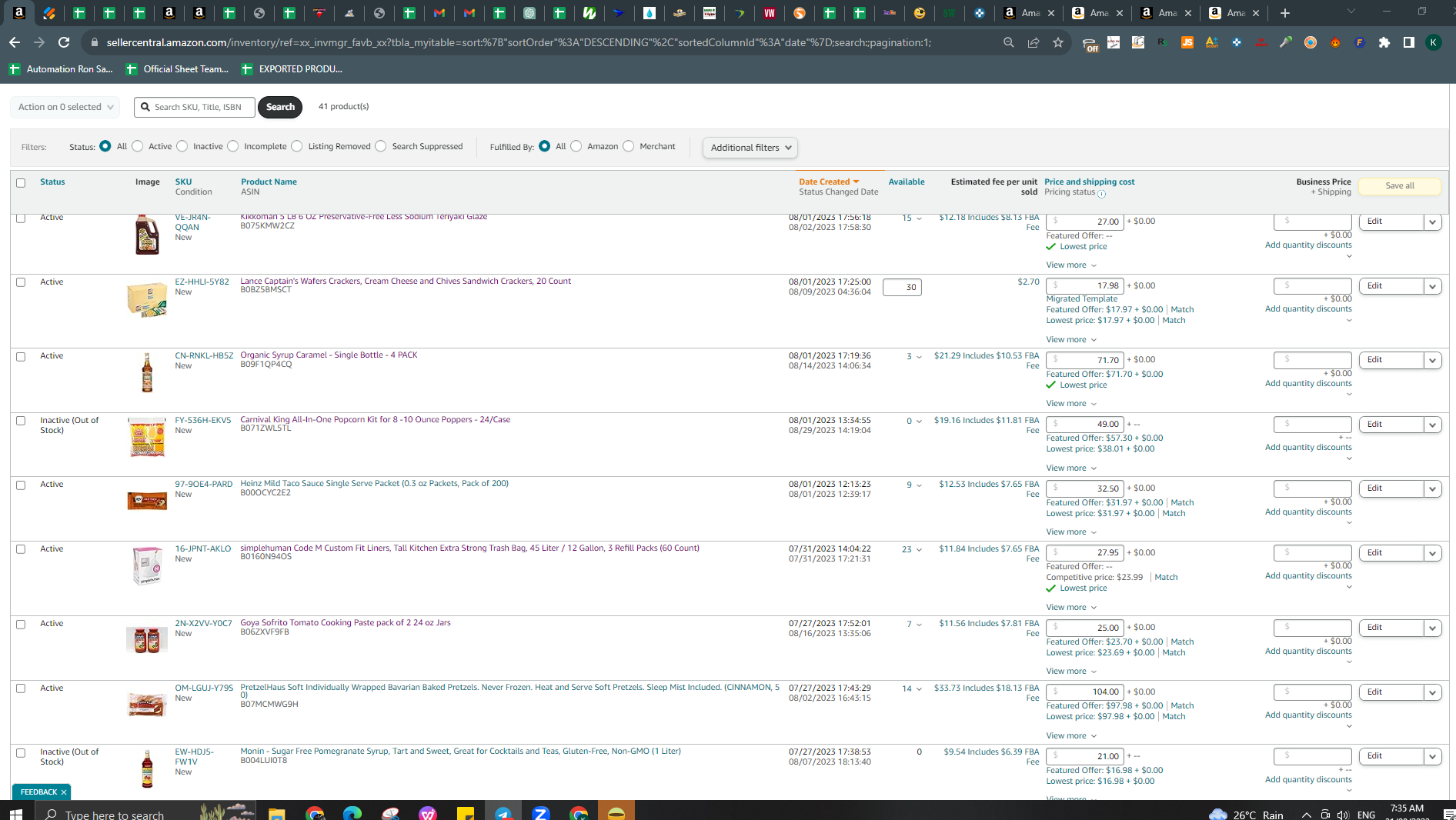
Task: Select the All status radio button
Action: click(x=105, y=146)
